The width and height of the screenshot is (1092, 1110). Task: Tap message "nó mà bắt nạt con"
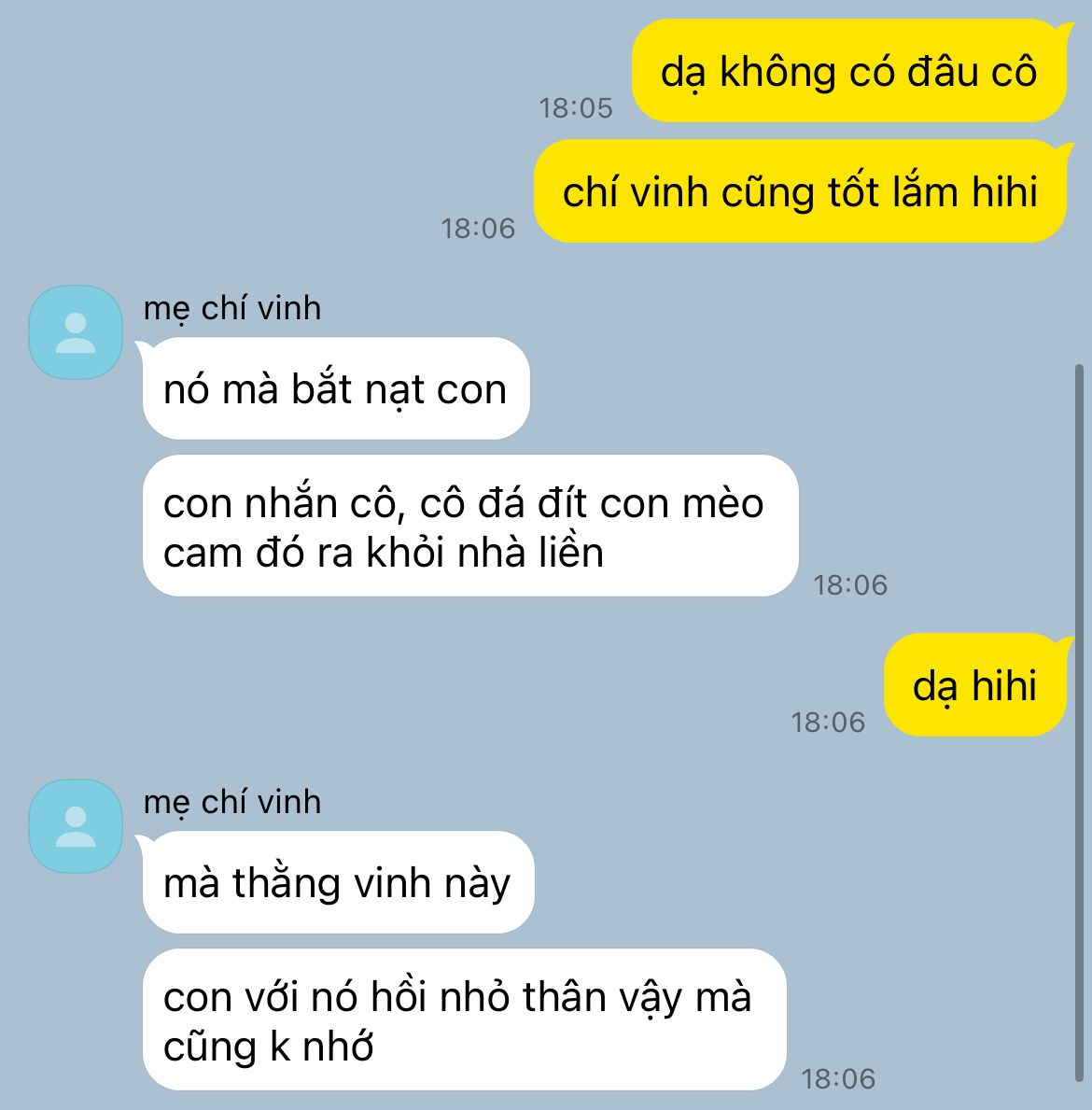[336, 388]
